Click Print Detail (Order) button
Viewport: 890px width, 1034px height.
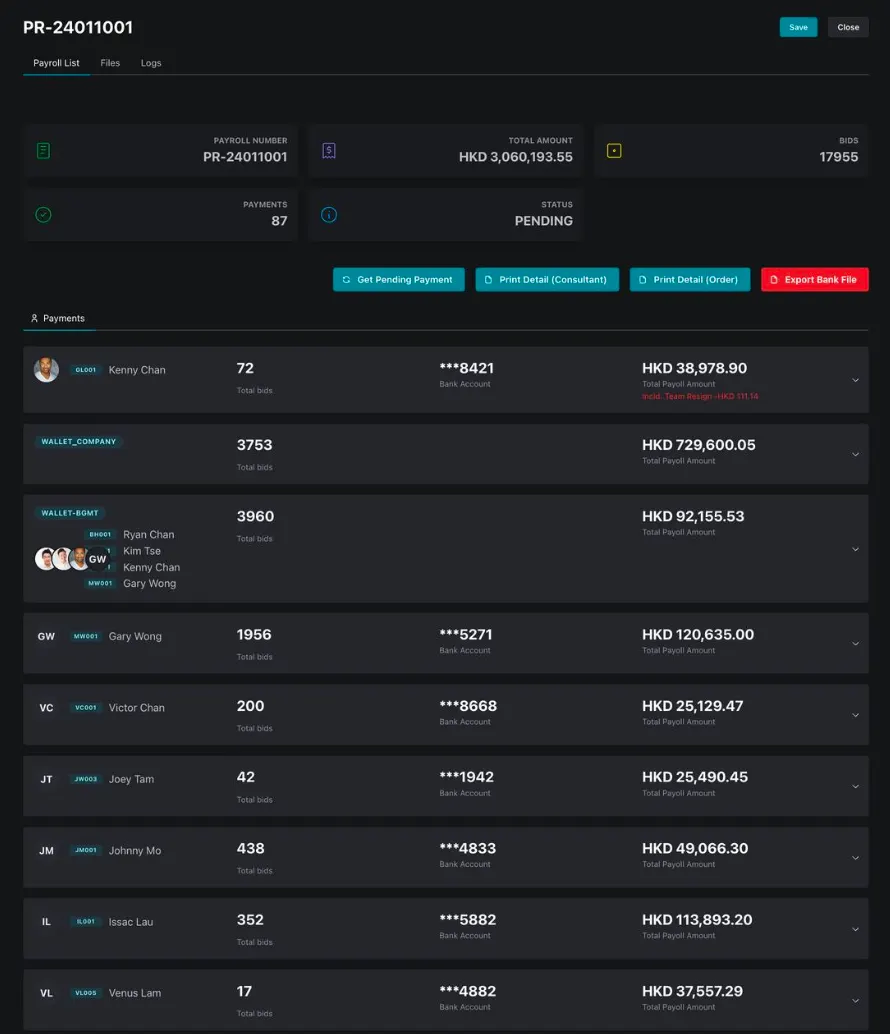(690, 280)
